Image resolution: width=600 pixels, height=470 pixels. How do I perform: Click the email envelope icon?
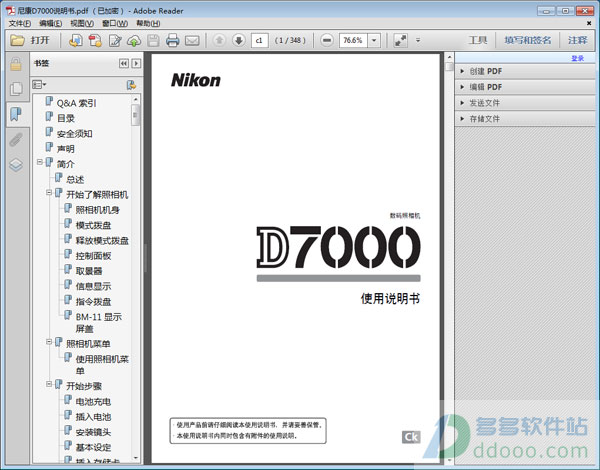click(192, 40)
